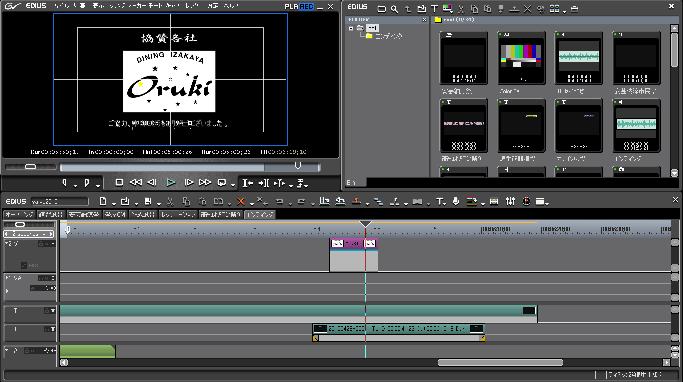This screenshot has height=382, width=683.
Task: Delete the selected clip with the red X
Action: (240, 201)
